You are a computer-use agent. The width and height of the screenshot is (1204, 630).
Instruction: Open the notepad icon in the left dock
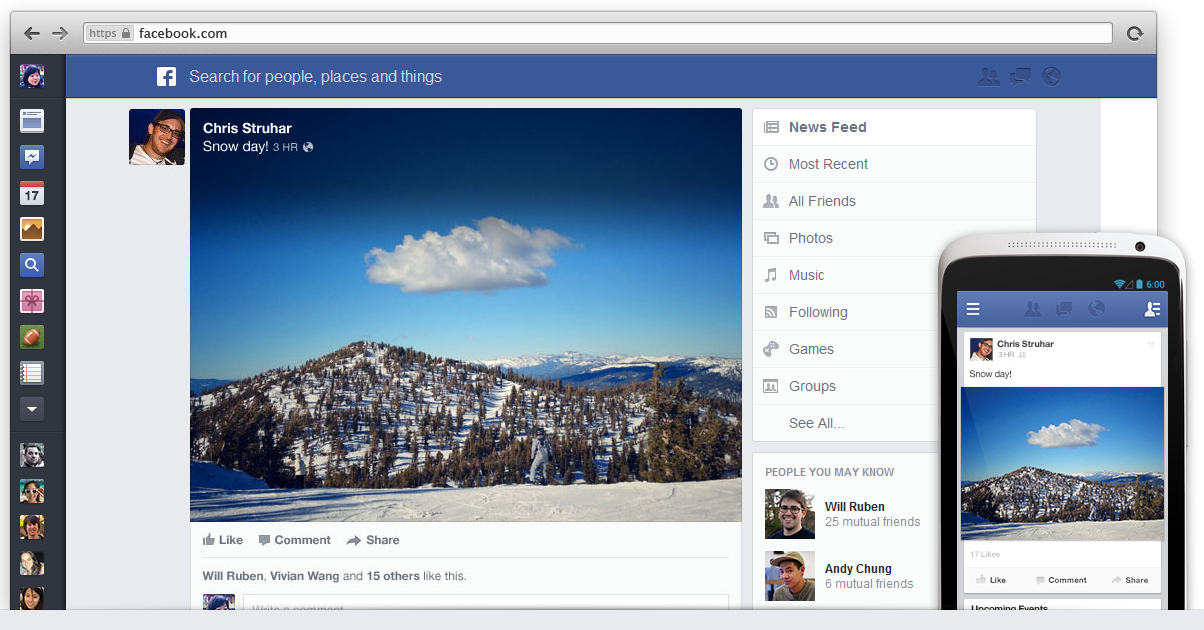pos(32,373)
